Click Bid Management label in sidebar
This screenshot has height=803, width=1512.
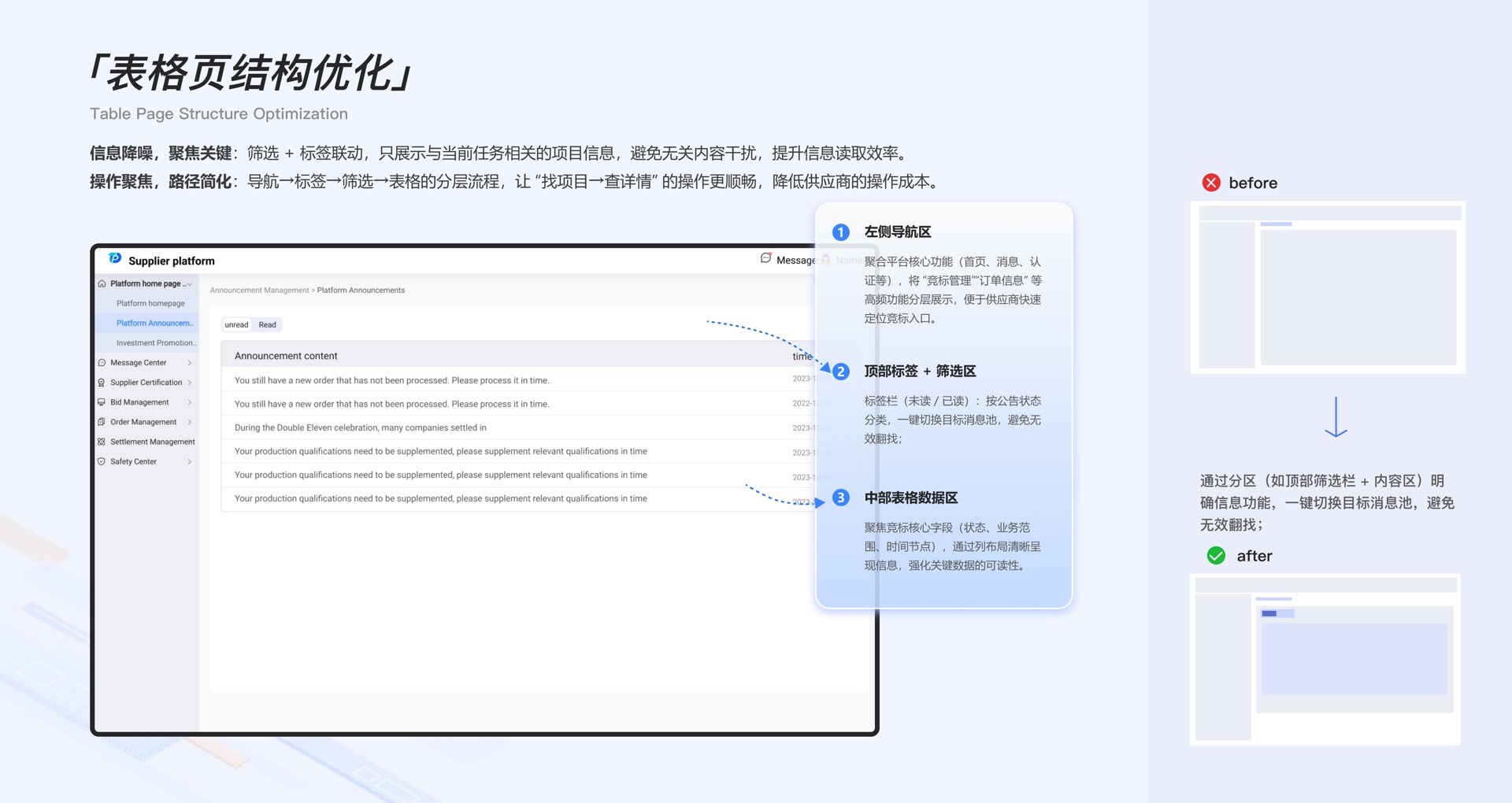point(139,402)
